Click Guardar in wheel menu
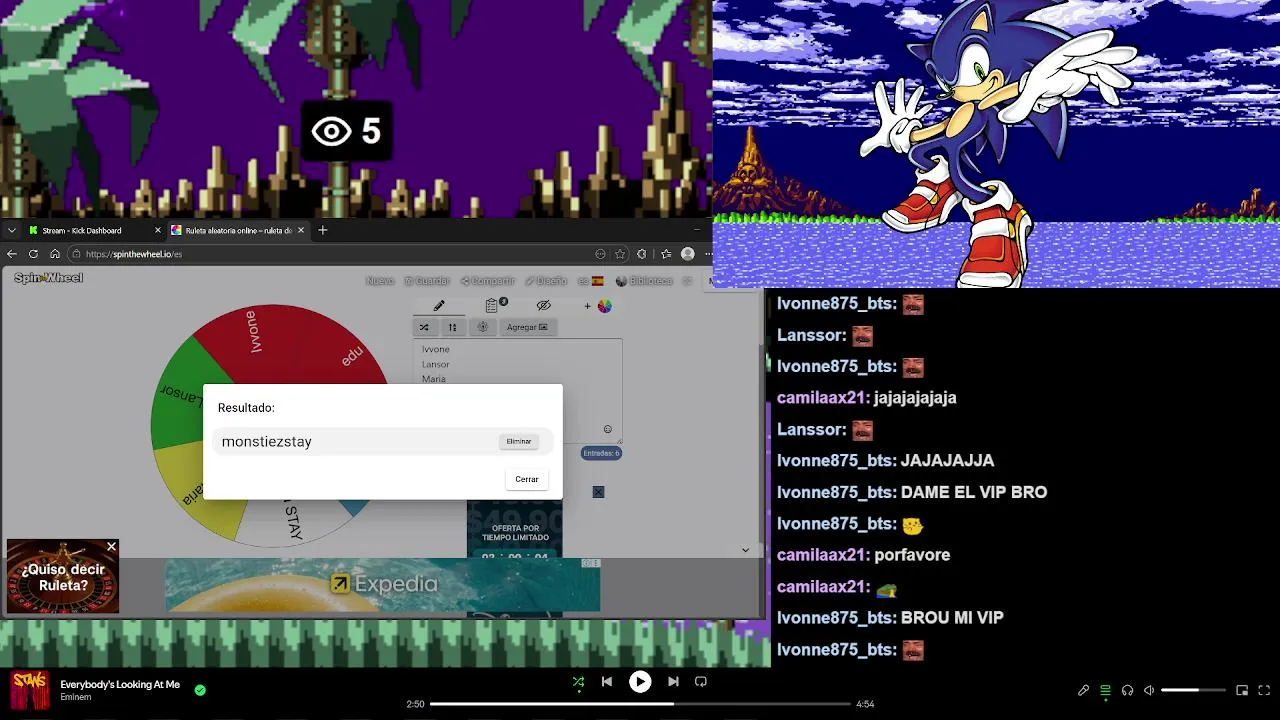Viewport: 1280px width, 720px height. tap(427, 281)
